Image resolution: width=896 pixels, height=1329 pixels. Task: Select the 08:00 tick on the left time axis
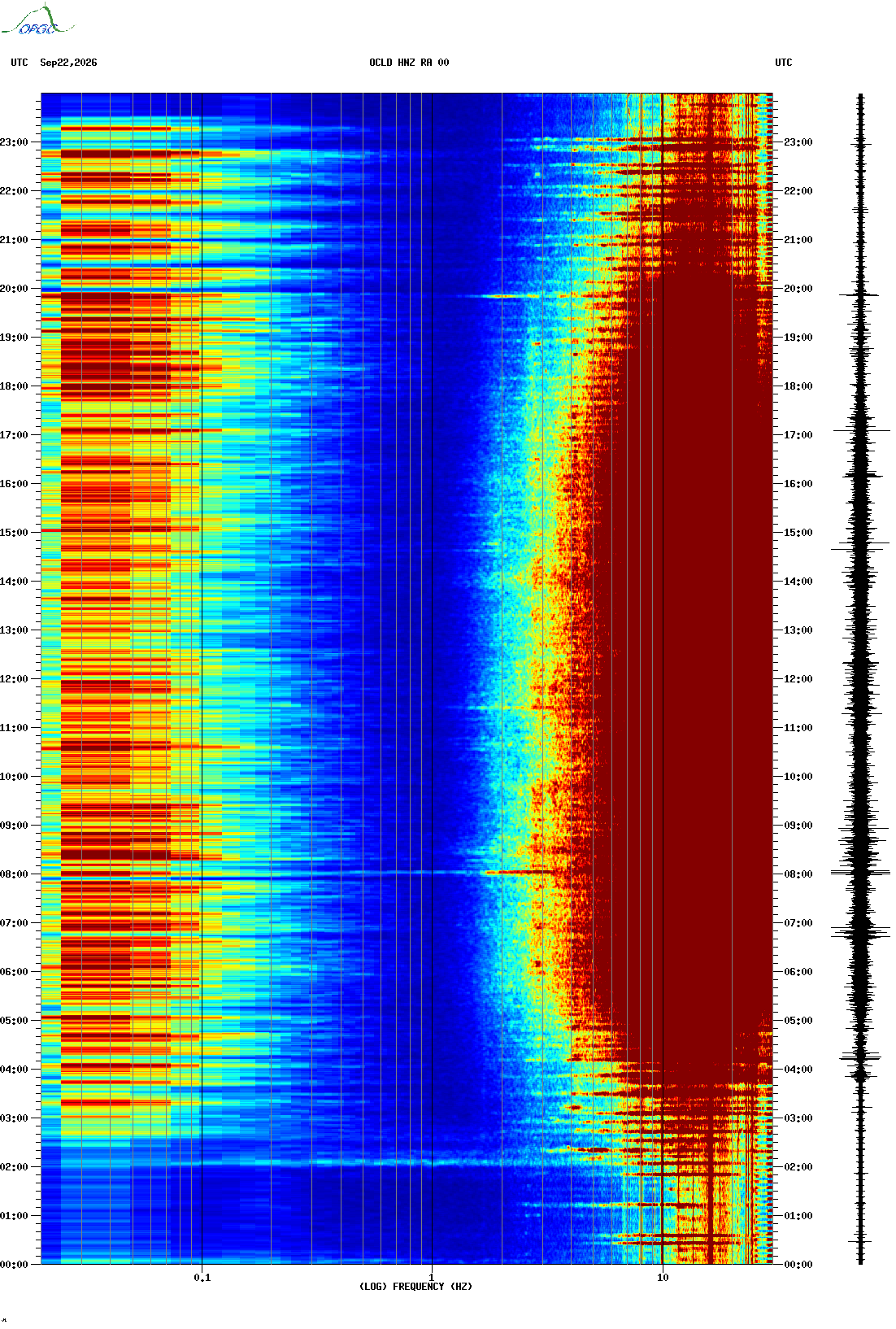pos(14,874)
